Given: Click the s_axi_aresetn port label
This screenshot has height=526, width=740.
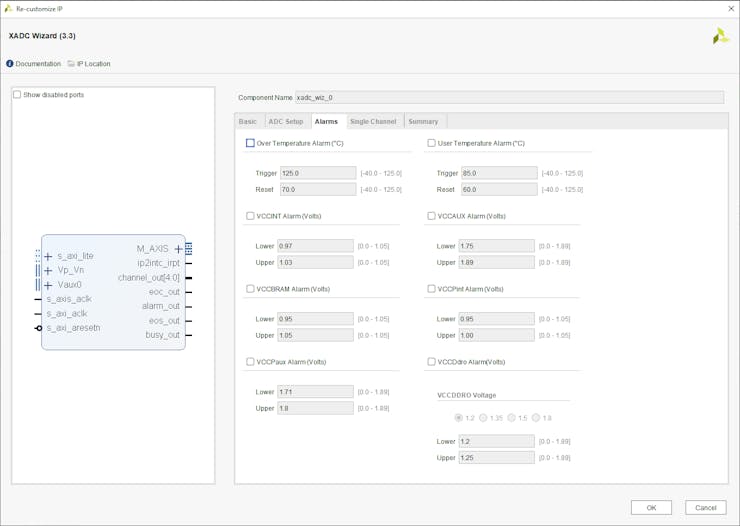Looking at the screenshot, I should click(x=73, y=328).
